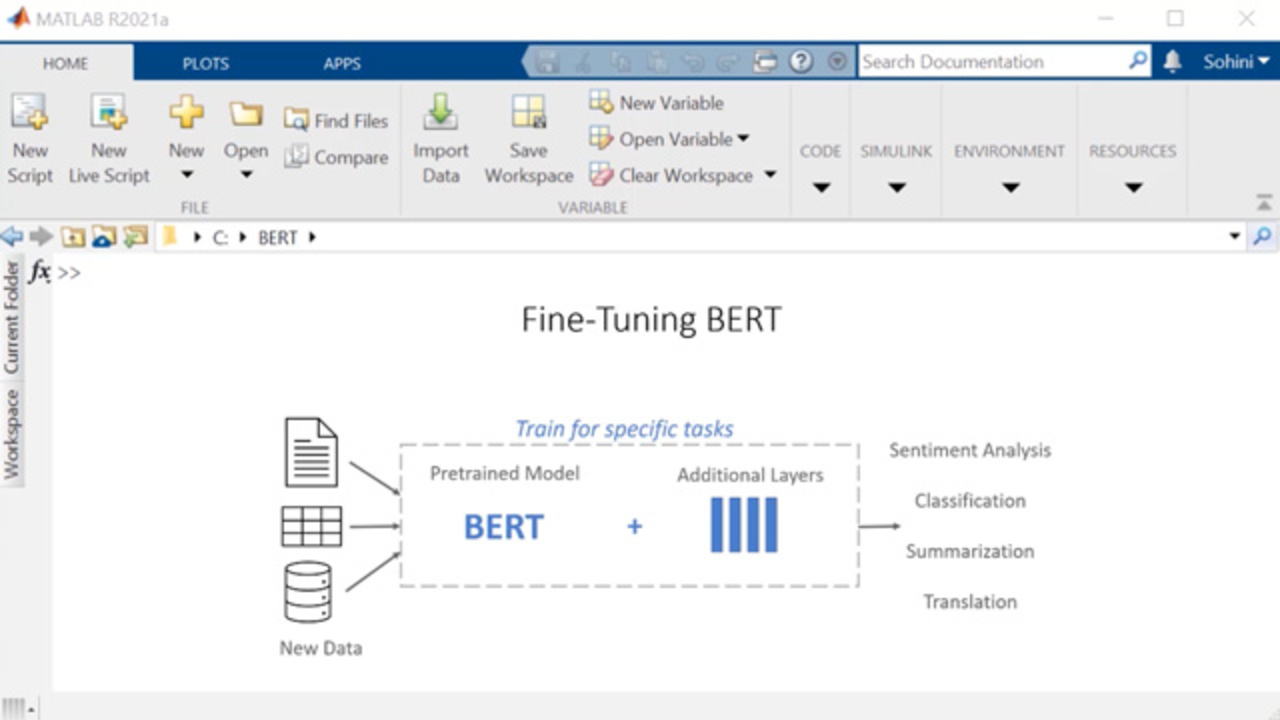Open the Find Files tool
Viewport: 1280px width, 720px height.
(336, 121)
